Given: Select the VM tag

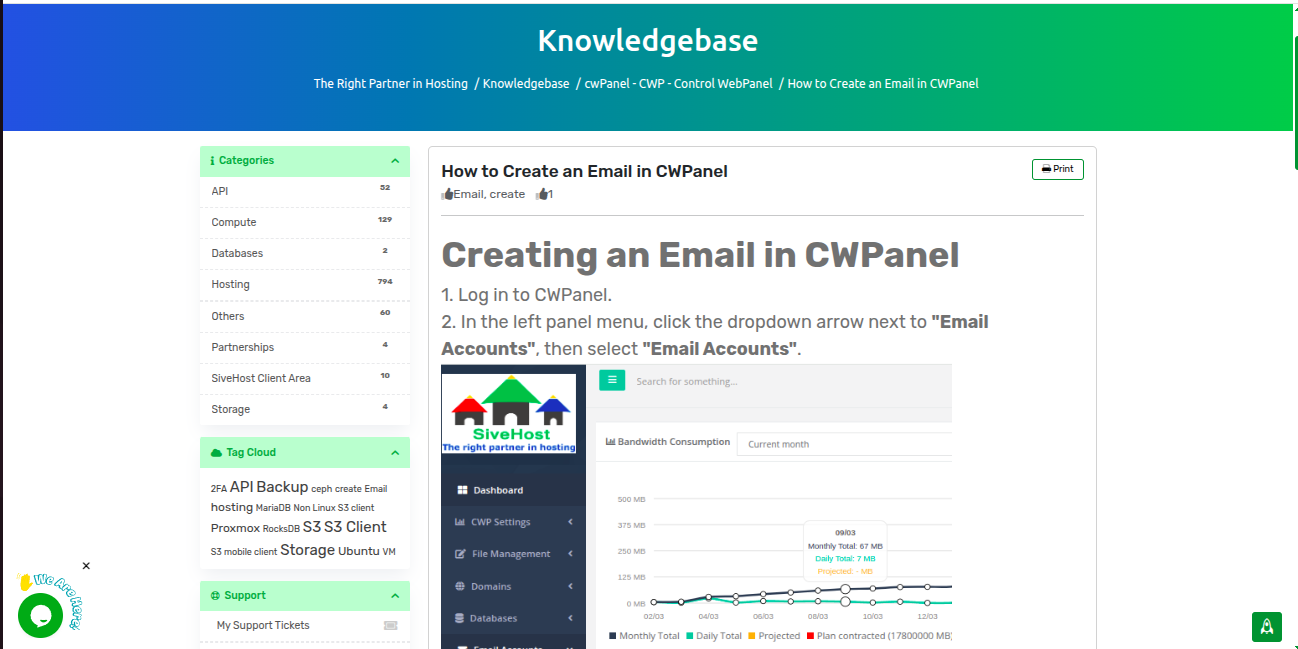Looking at the screenshot, I should pos(389,552).
